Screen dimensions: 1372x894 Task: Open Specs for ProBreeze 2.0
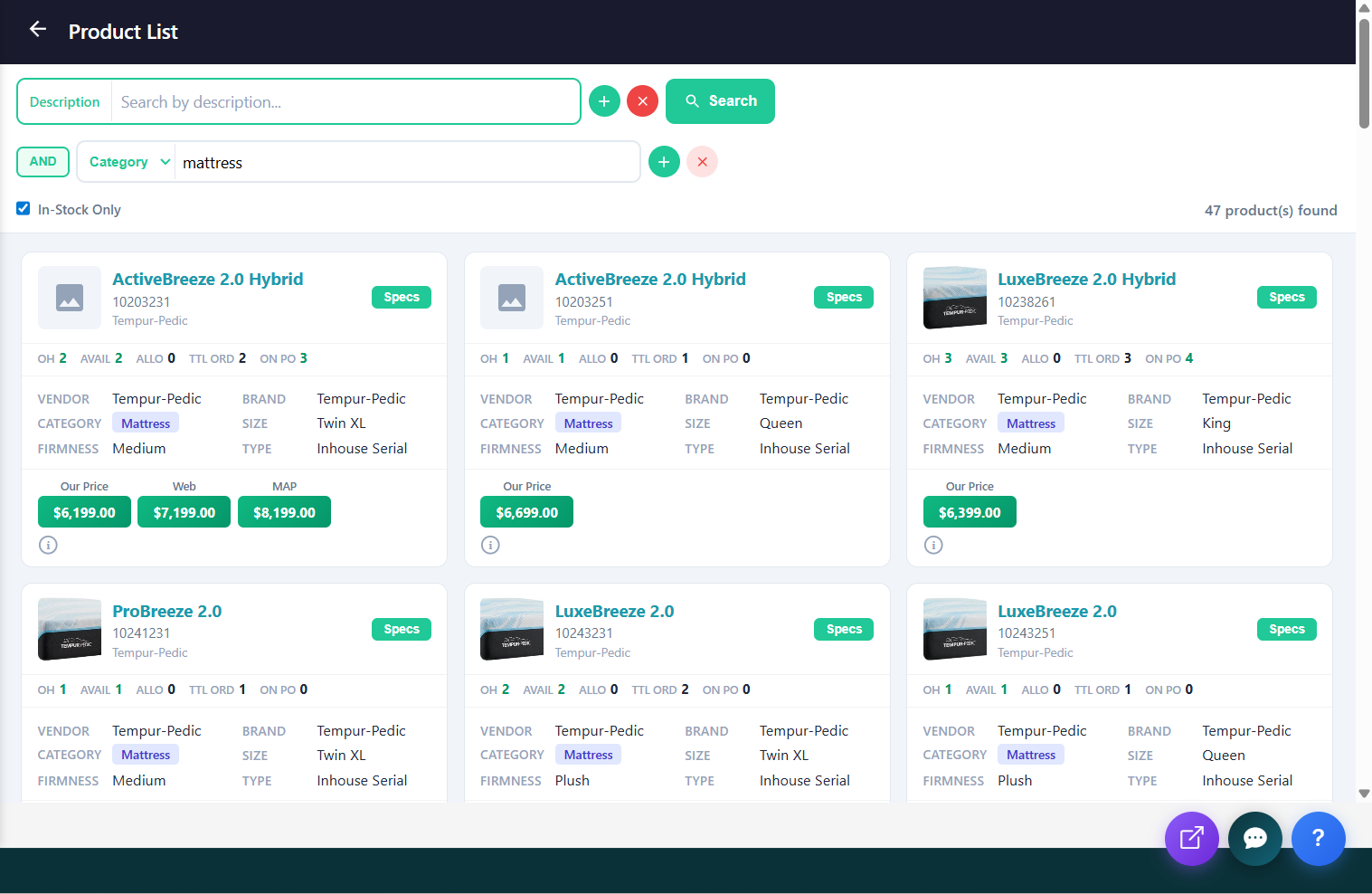(x=402, y=629)
